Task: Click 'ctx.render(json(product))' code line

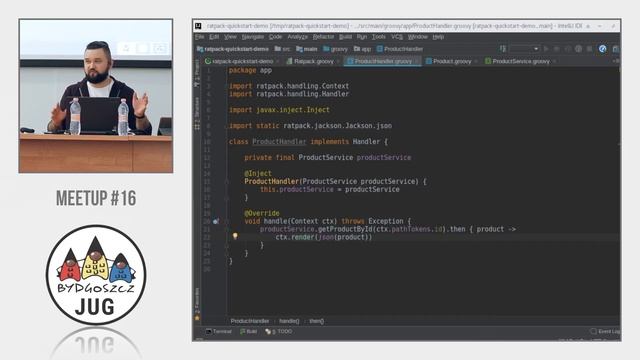Action: click(324, 237)
